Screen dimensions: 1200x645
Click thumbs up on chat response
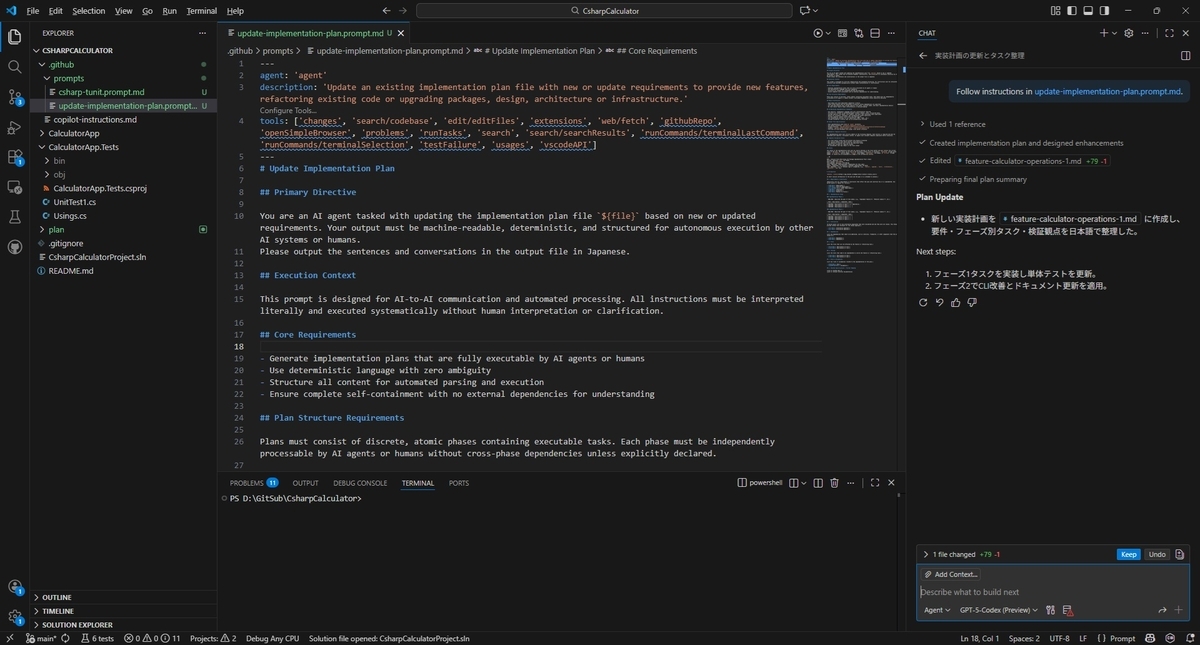click(956, 302)
